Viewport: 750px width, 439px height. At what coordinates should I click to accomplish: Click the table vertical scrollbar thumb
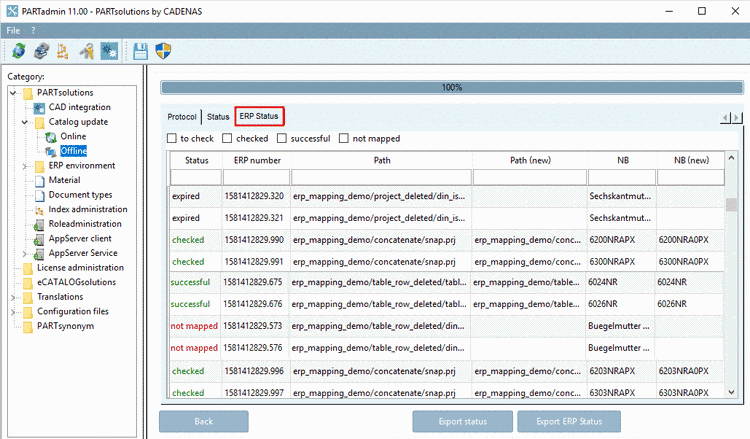pyautogui.click(x=731, y=205)
